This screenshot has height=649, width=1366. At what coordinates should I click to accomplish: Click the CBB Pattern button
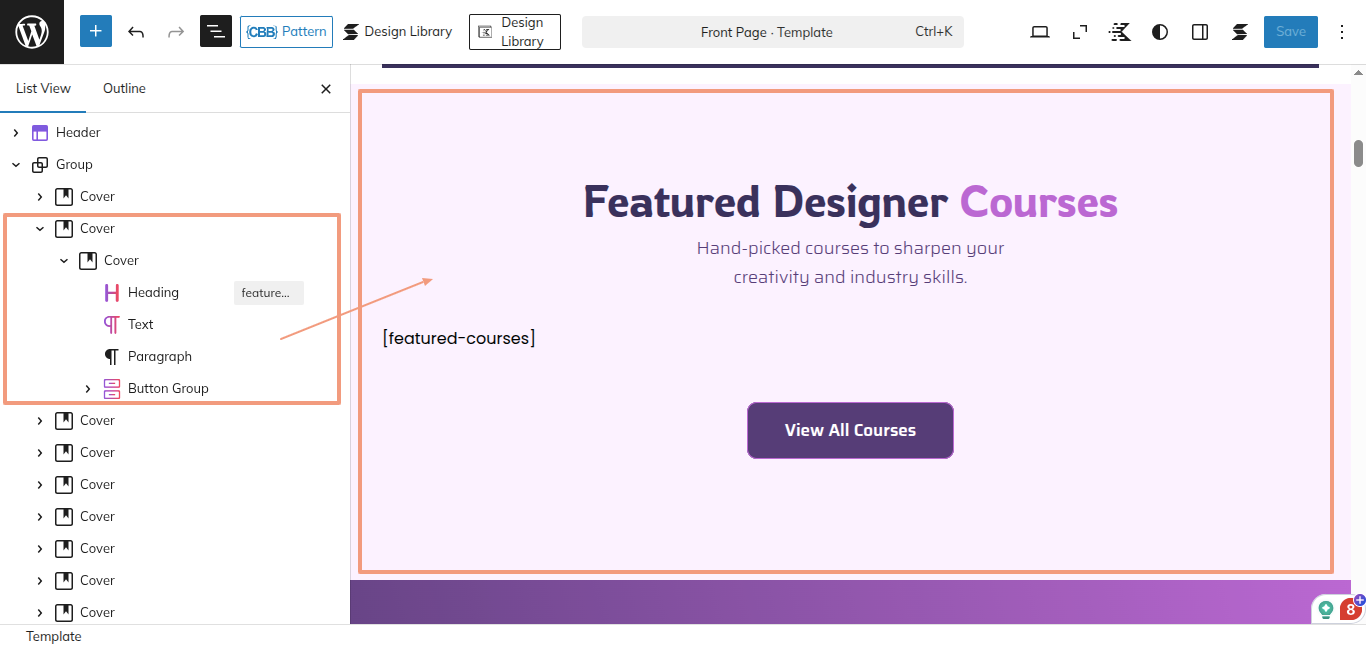(286, 32)
